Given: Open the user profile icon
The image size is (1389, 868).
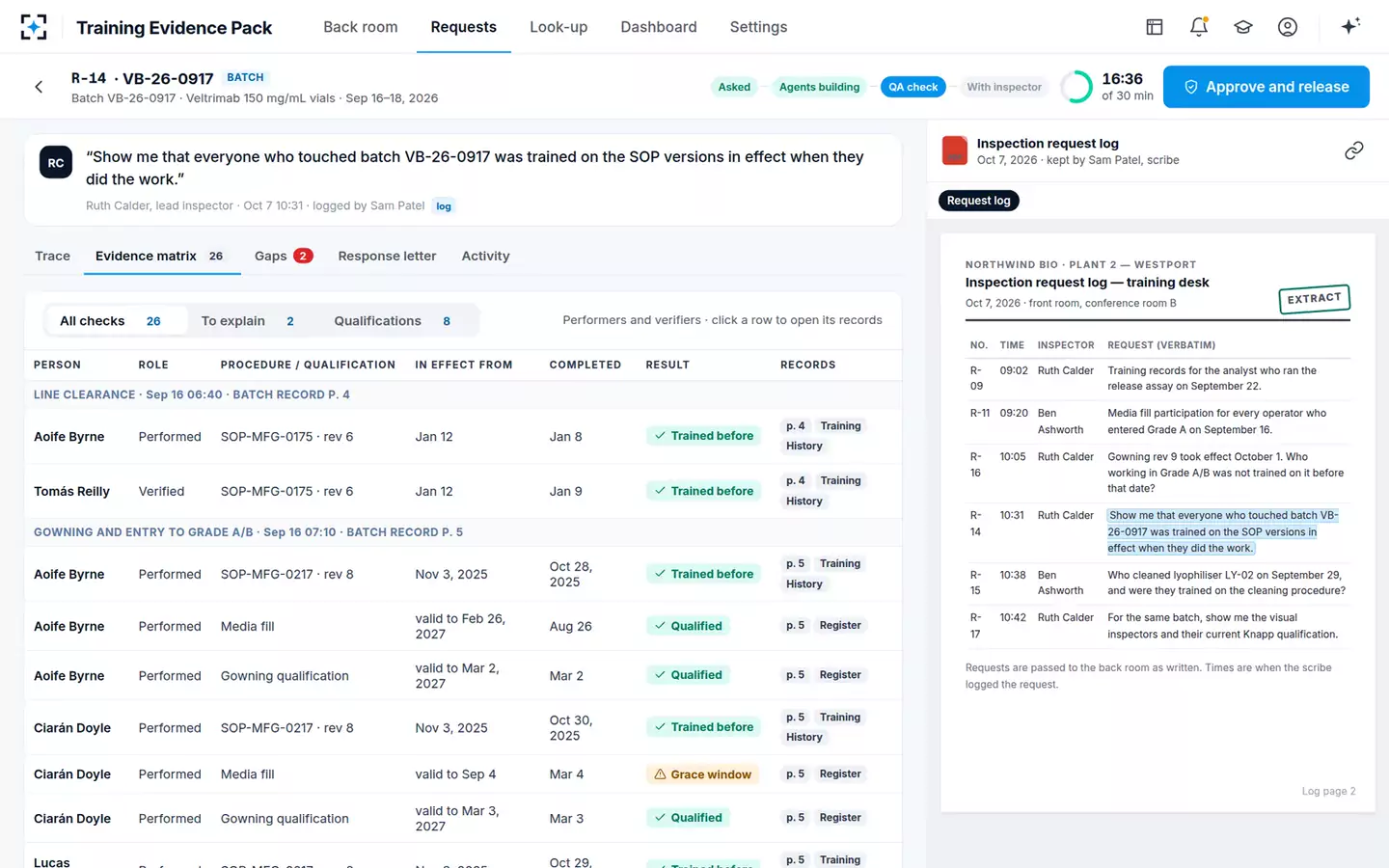Looking at the screenshot, I should pos(1288,27).
